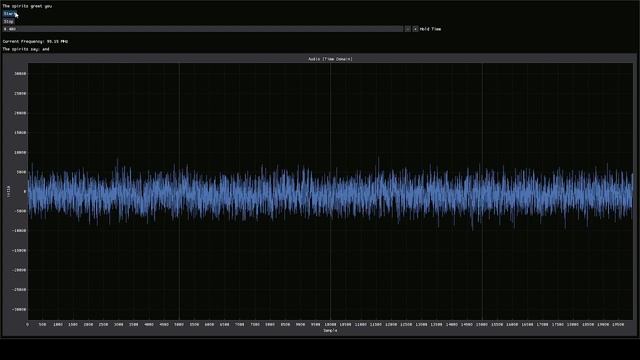Click the 'Sample' x-axis label

click(x=330, y=331)
